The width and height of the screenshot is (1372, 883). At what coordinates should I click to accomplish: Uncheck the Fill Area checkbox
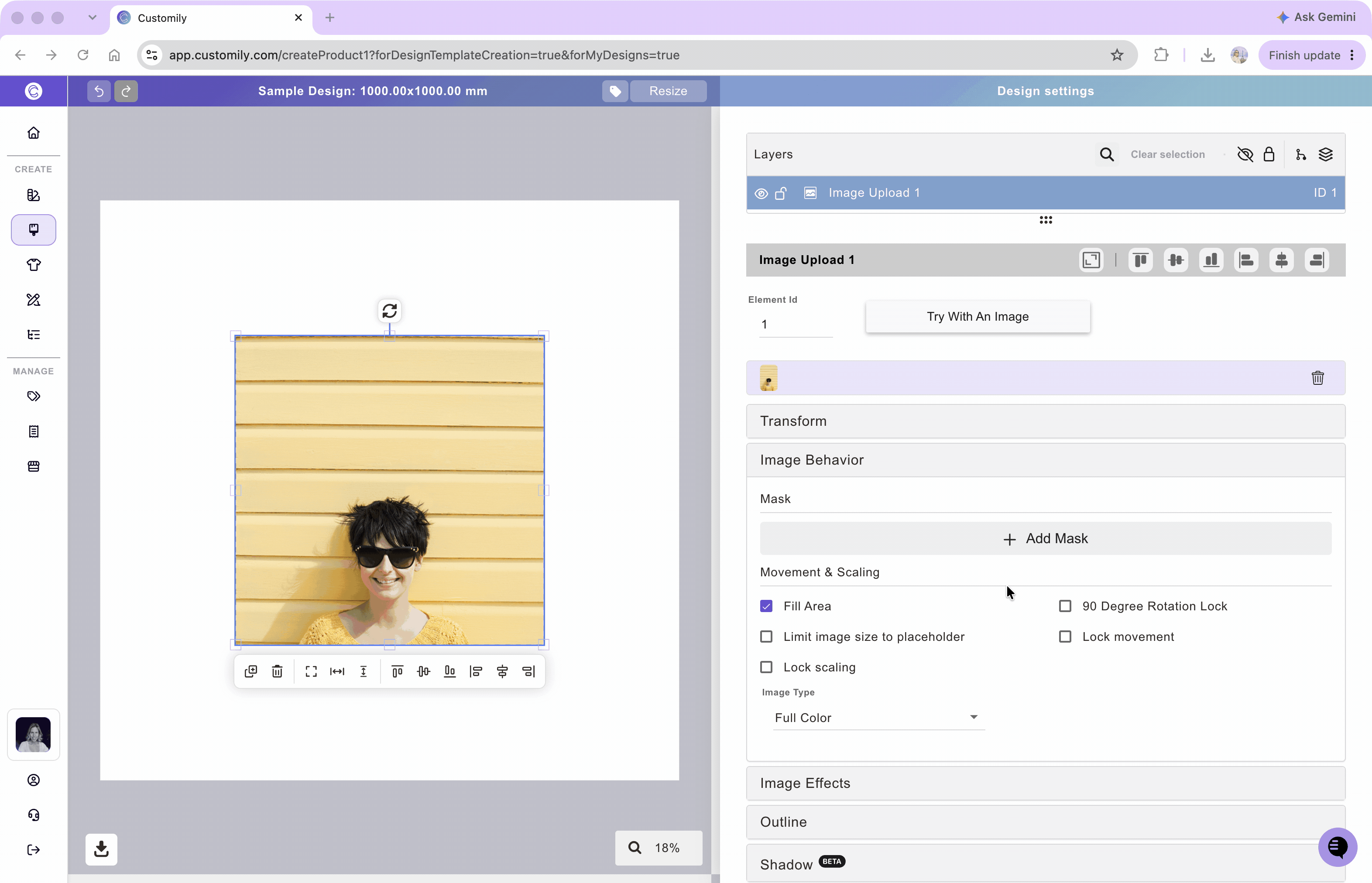coord(766,606)
